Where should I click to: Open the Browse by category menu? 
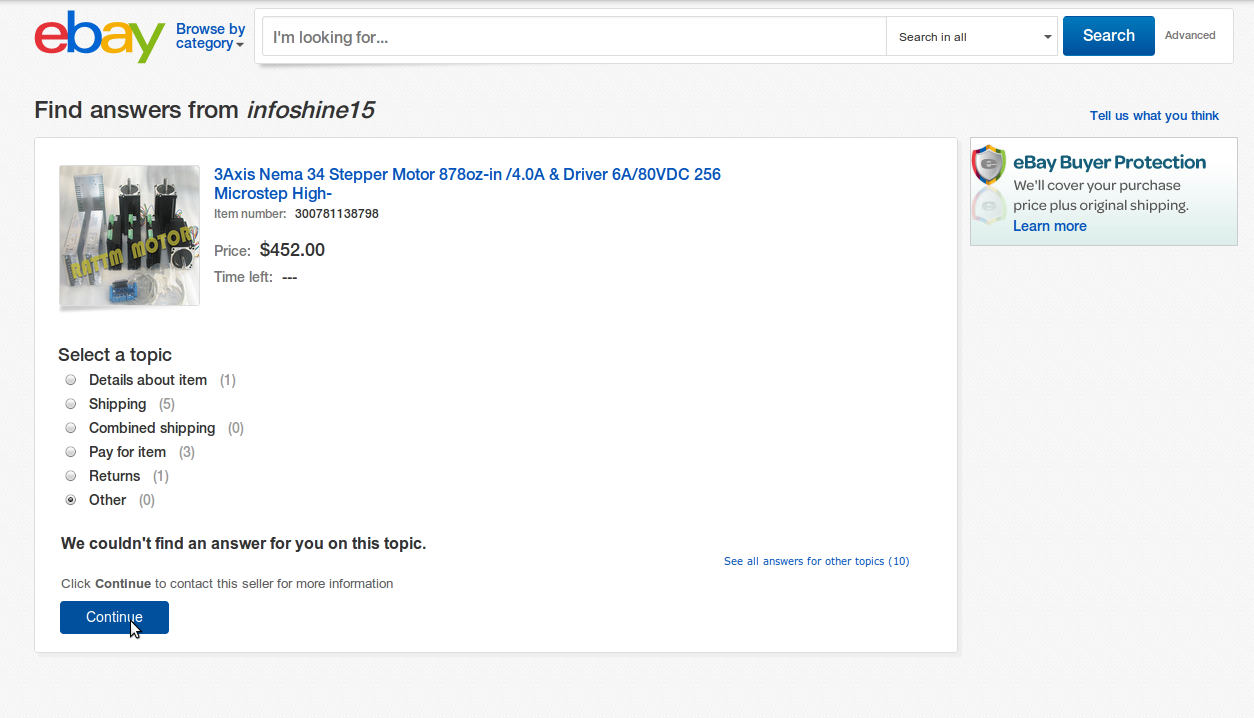pyautogui.click(x=210, y=36)
